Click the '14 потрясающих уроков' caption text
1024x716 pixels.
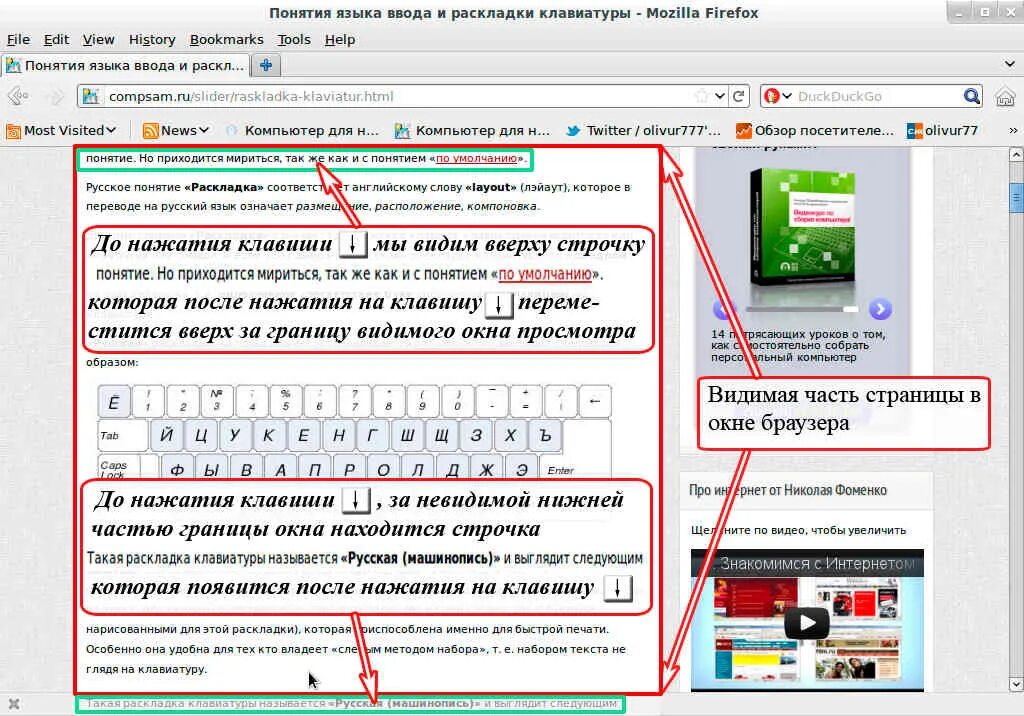coord(798,346)
